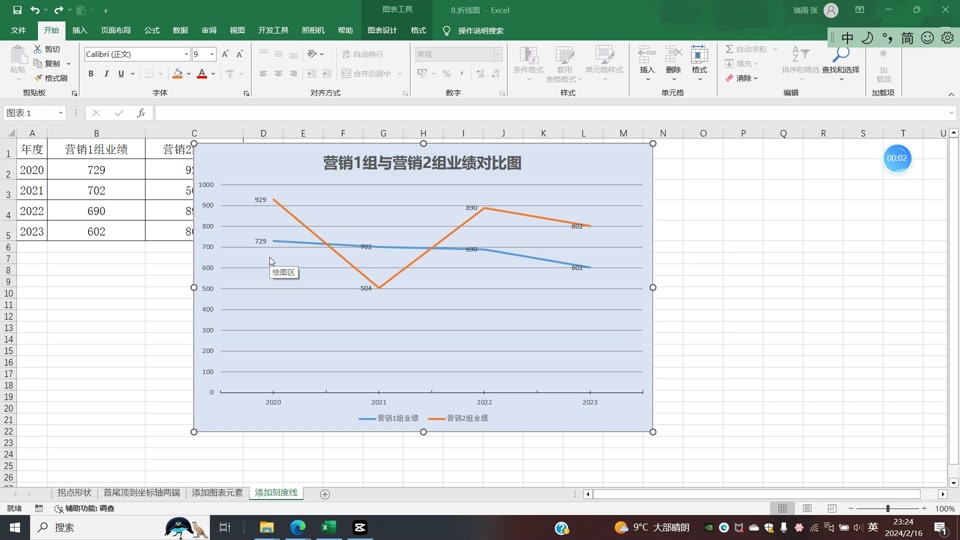960x540 pixels.
Task: Click the Normal view icon
Action: 782,508
